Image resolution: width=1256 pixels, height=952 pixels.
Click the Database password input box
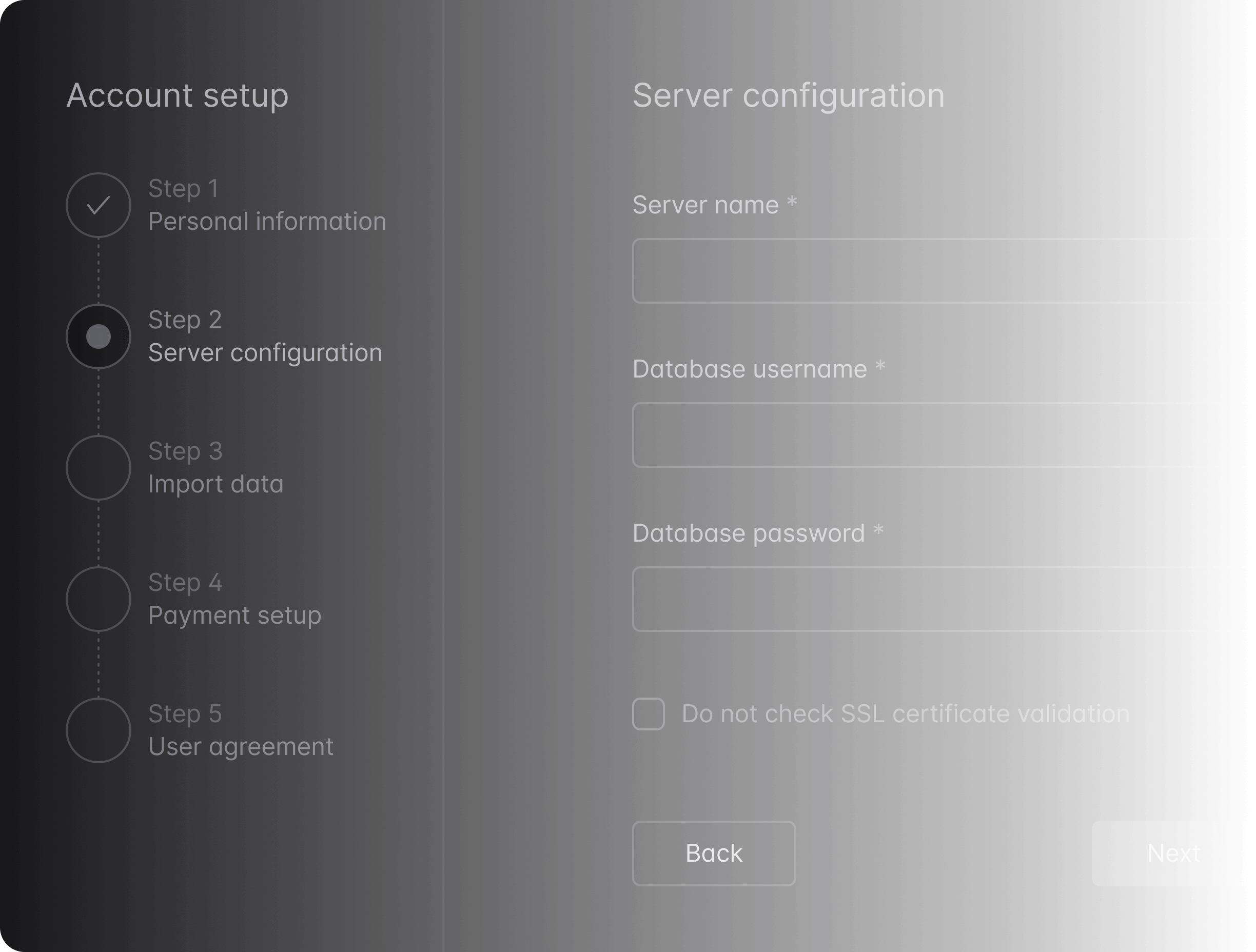coord(926,599)
